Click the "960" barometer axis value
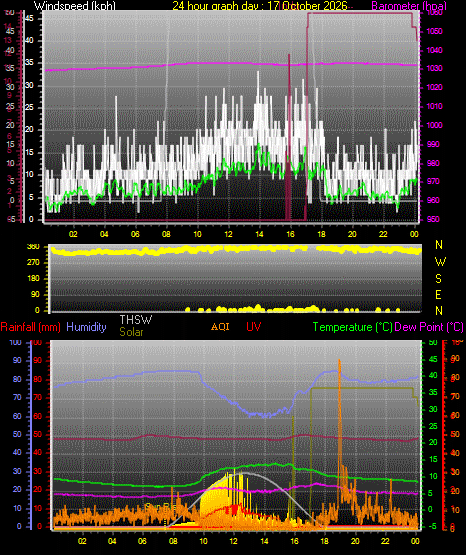Image resolution: width=466 pixels, height=555 pixels. pos(433,200)
